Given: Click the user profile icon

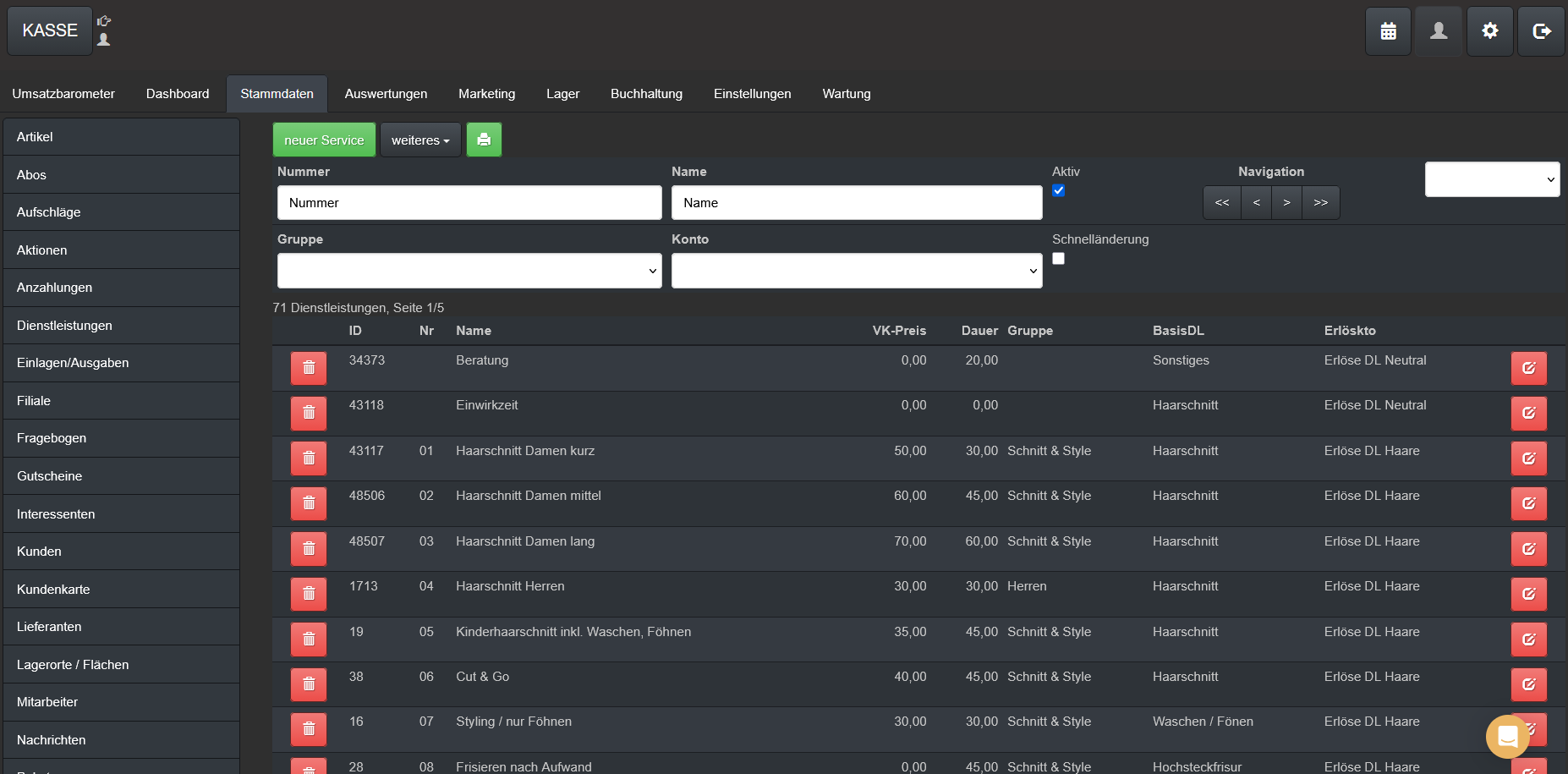Looking at the screenshot, I should pos(1439,31).
